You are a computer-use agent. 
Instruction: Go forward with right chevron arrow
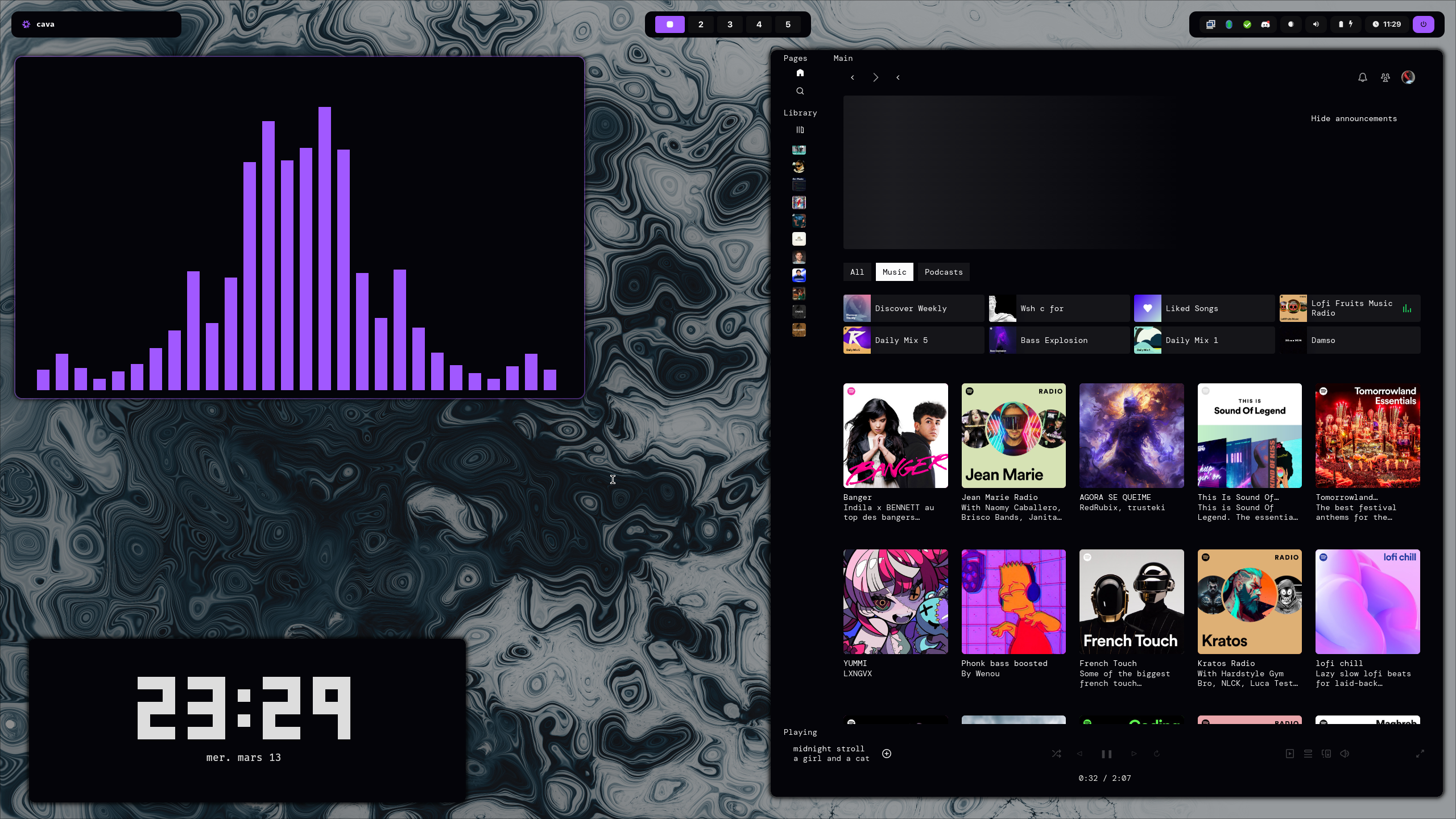pyautogui.click(x=875, y=77)
